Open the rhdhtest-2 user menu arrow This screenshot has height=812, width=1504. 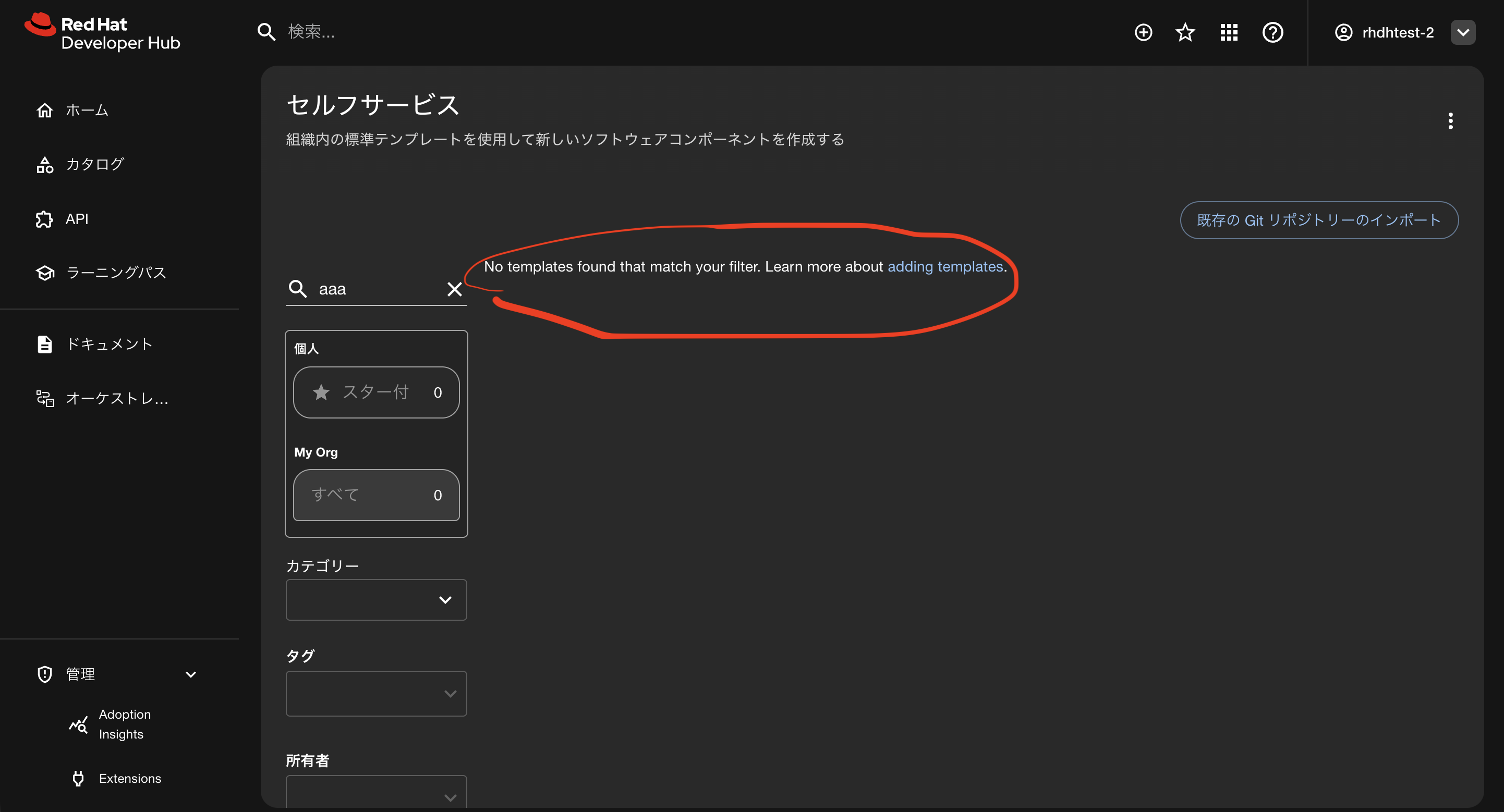pos(1463,32)
